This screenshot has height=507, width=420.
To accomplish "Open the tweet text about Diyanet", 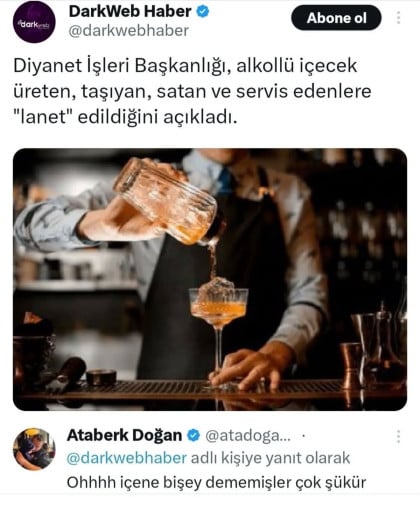I will pyautogui.click(x=192, y=91).
